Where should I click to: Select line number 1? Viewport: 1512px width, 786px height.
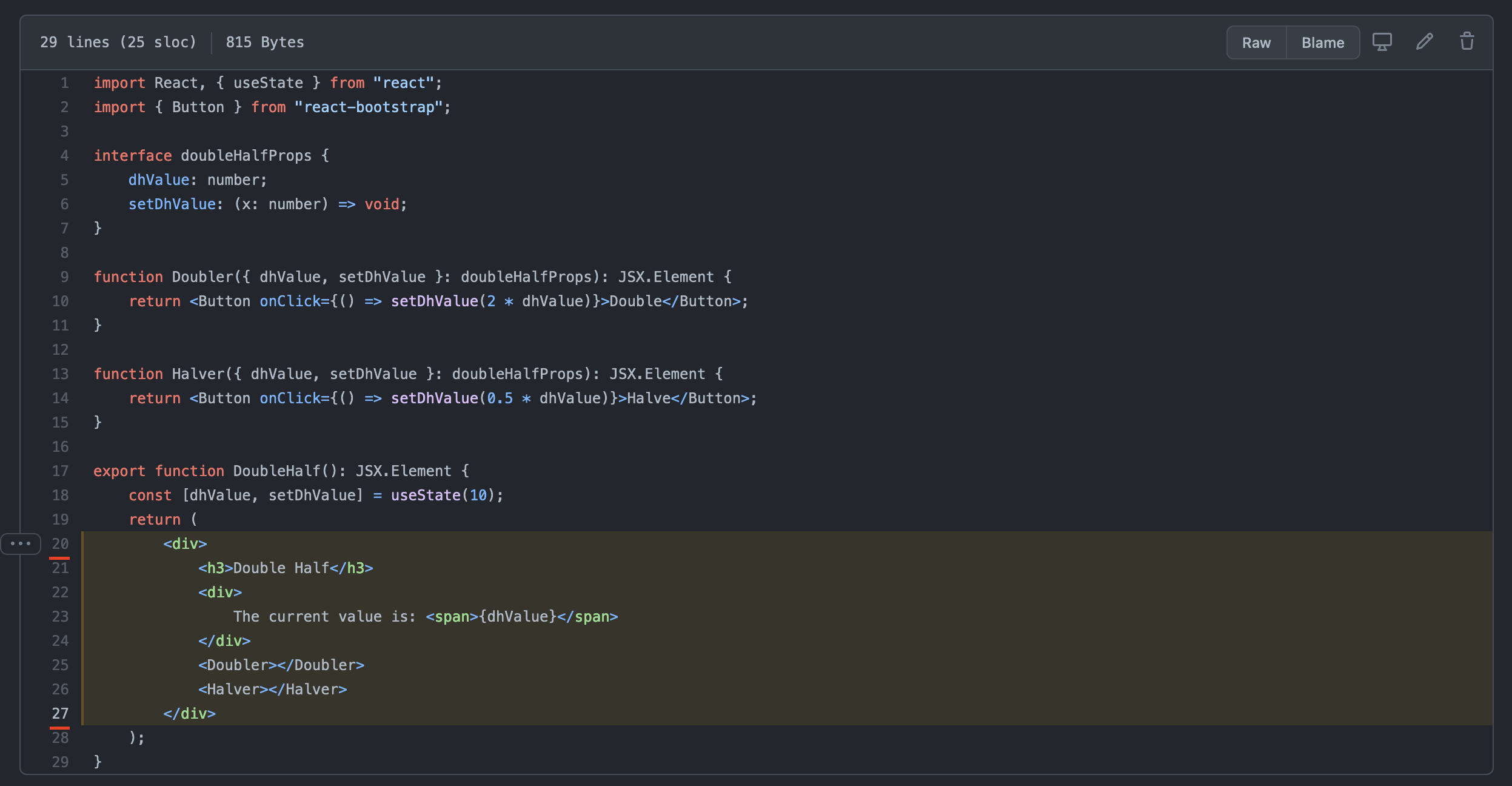pos(64,83)
